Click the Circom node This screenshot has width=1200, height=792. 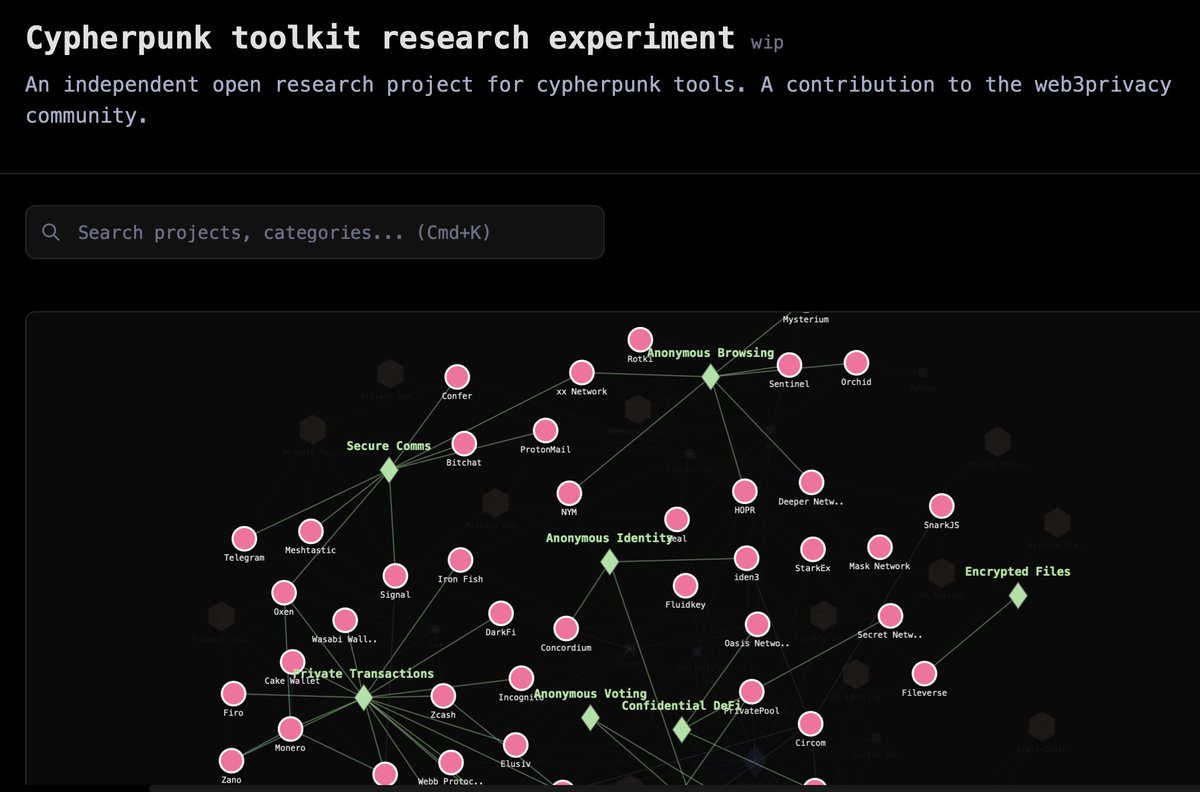point(810,724)
